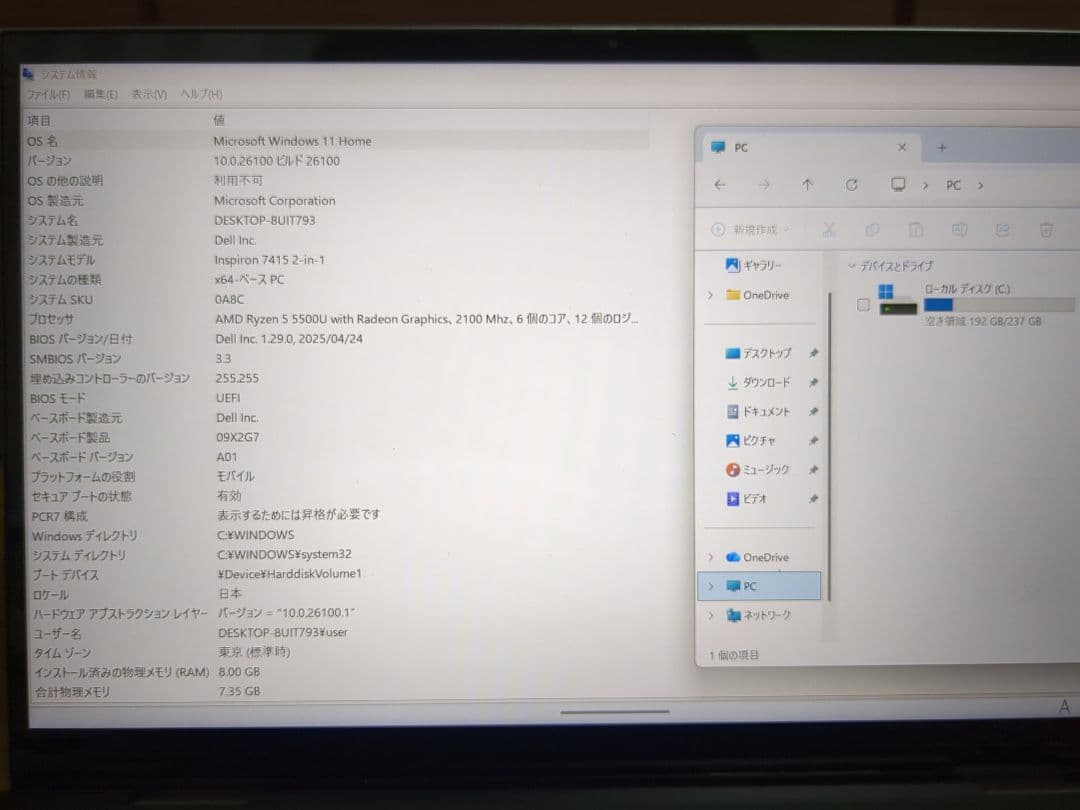Select the PC tab in File Explorer

(x=740, y=147)
